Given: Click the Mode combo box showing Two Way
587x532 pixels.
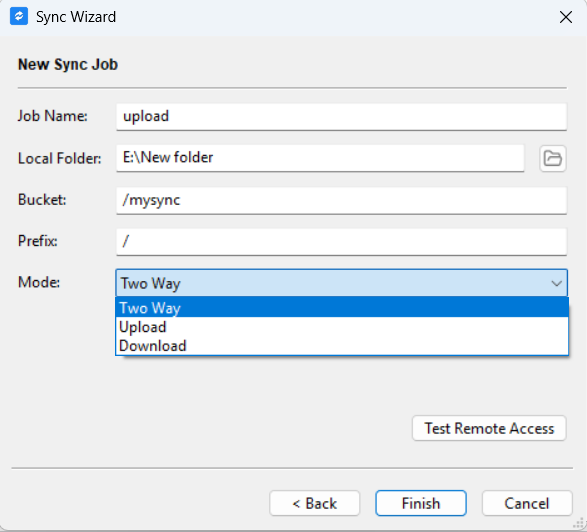Looking at the screenshot, I should (341, 283).
